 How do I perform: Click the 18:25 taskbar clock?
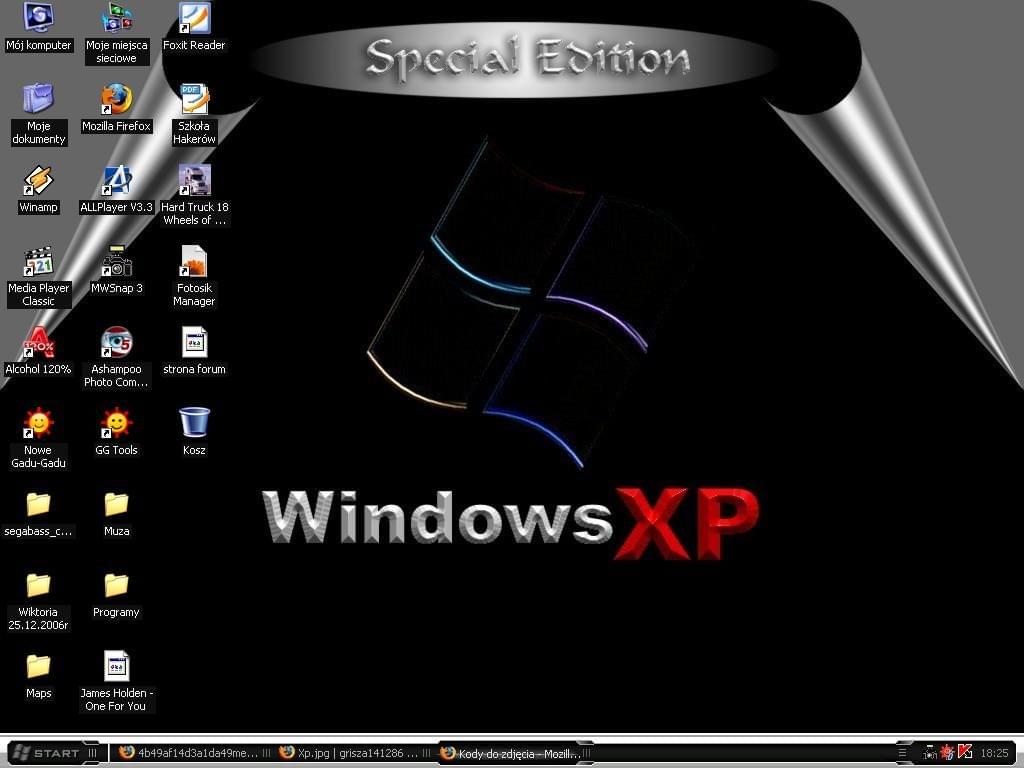coord(994,753)
